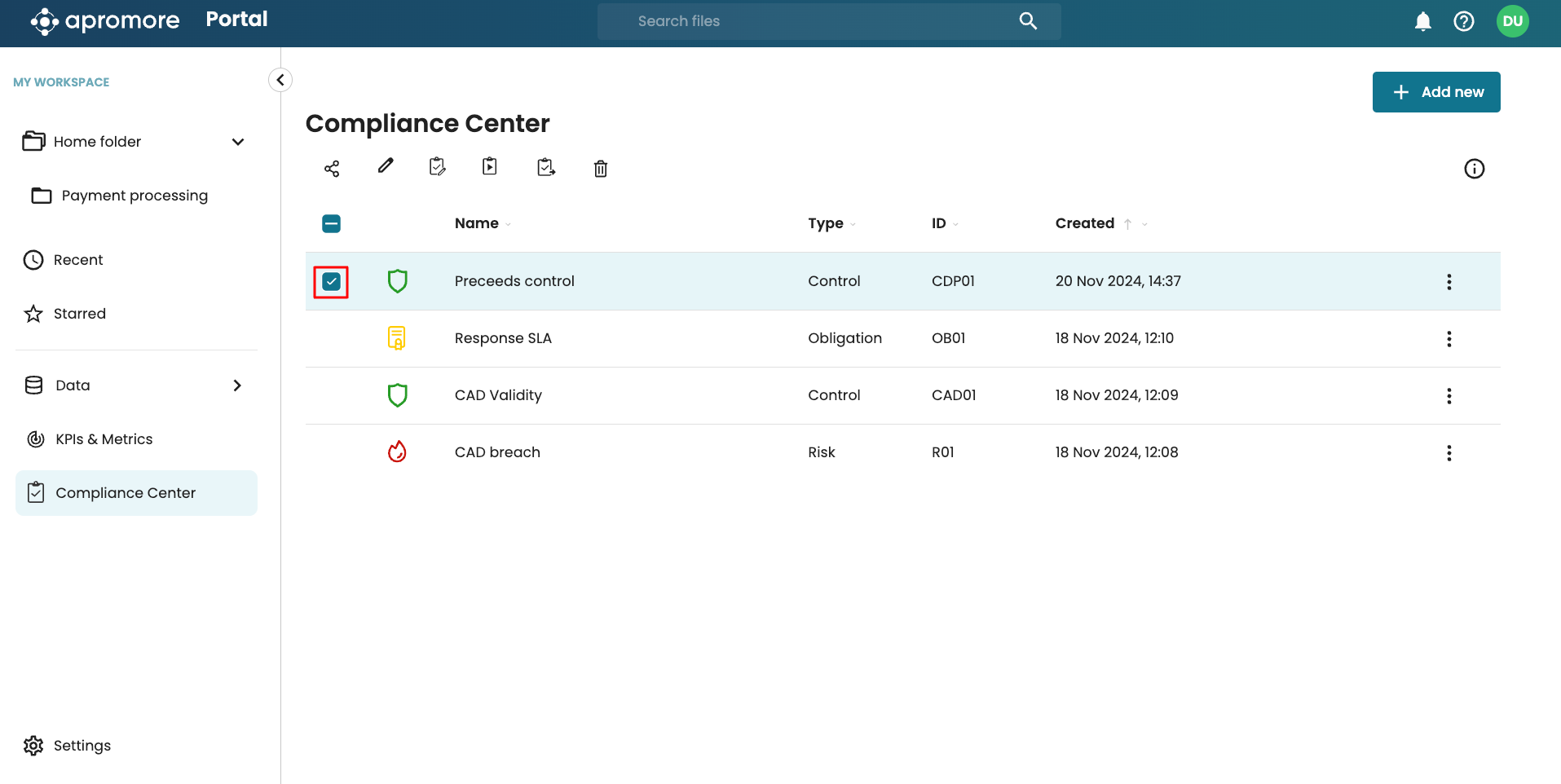Click the Add new button
The height and width of the screenshot is (784, 1561).
click(1435, 92)
